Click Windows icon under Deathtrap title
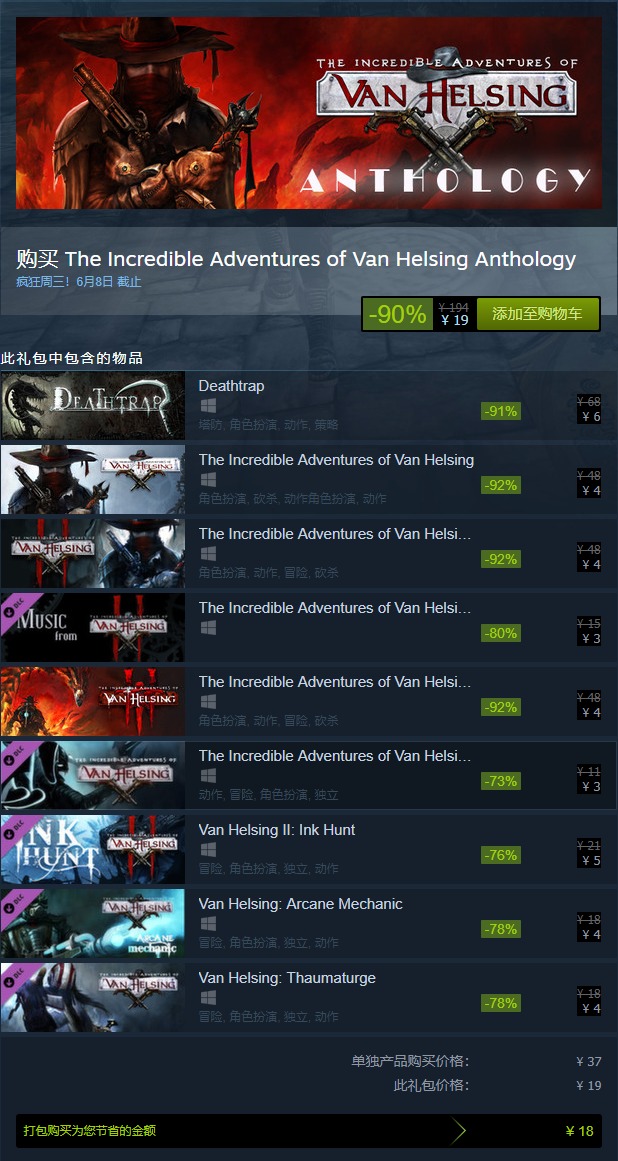This screenshot has height=1161, width=618. [208, 406]
